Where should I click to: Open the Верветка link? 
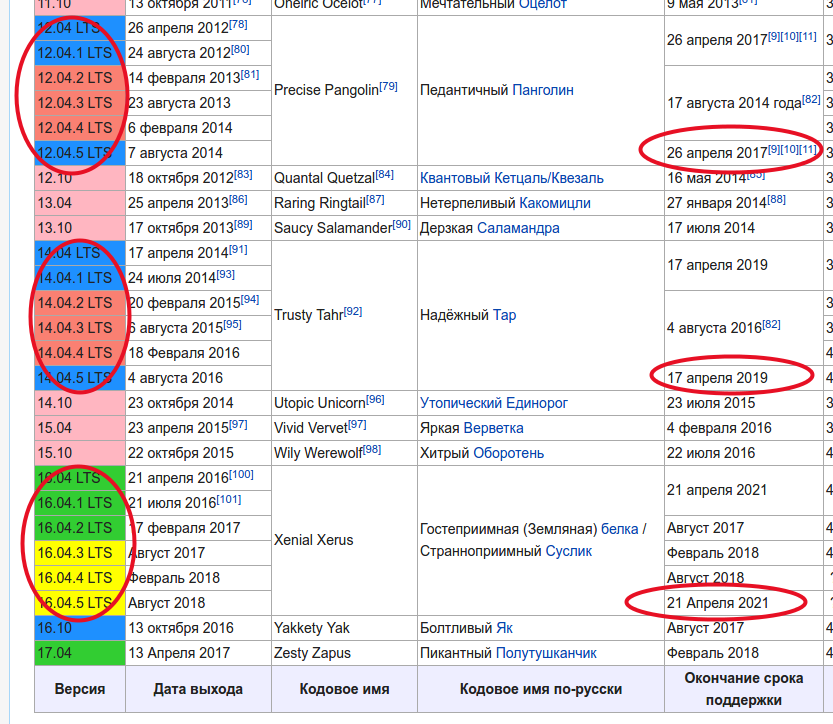tap(493, 428)
